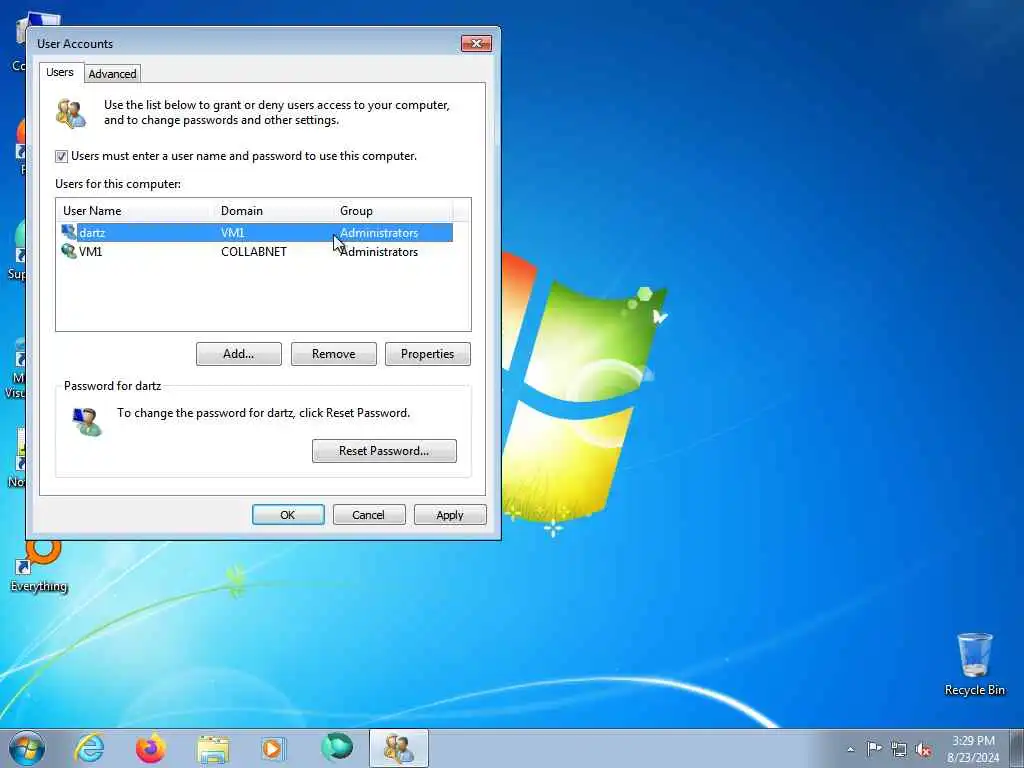Click the Domain column header

pos(274,211)
